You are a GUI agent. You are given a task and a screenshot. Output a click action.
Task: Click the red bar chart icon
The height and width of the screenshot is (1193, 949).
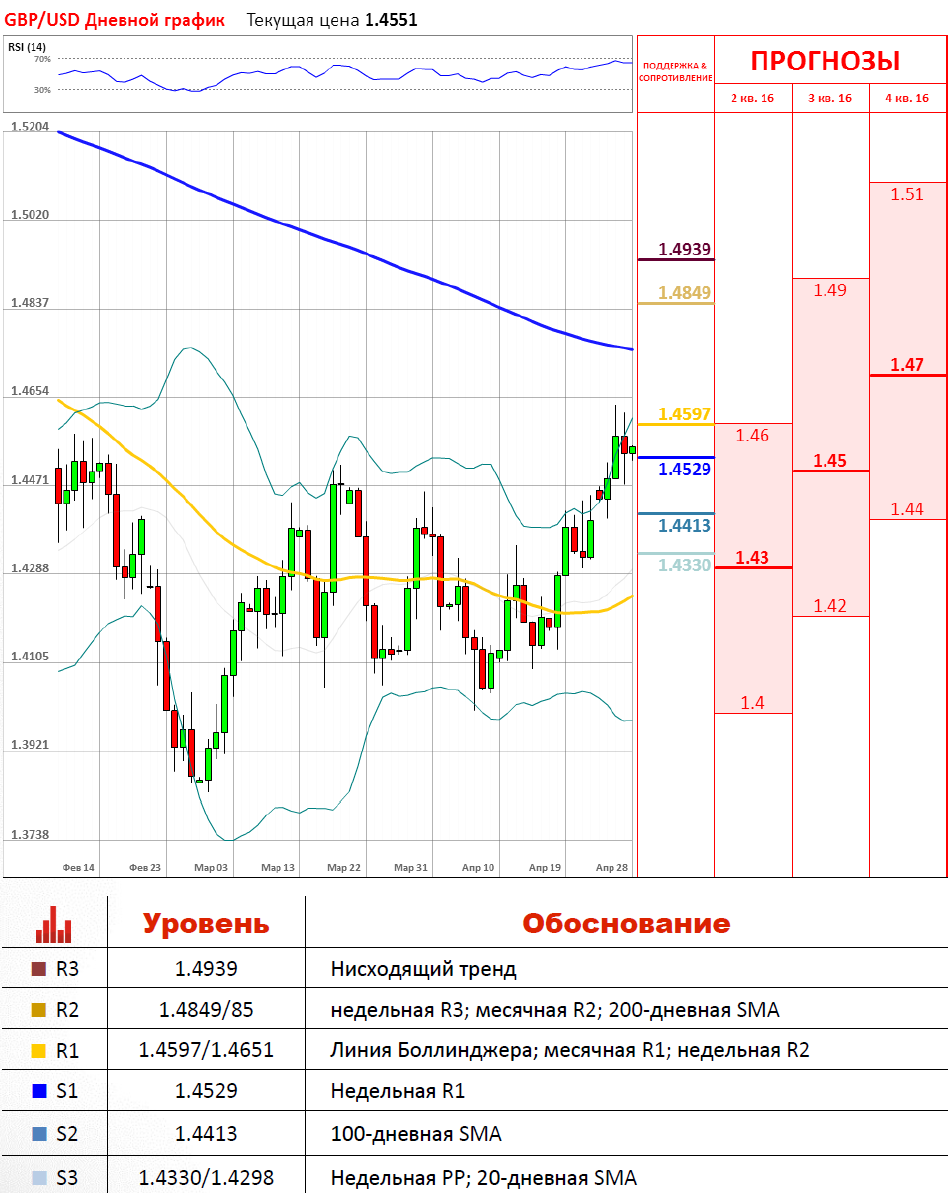pyautogui.click(x=53, y=924)
